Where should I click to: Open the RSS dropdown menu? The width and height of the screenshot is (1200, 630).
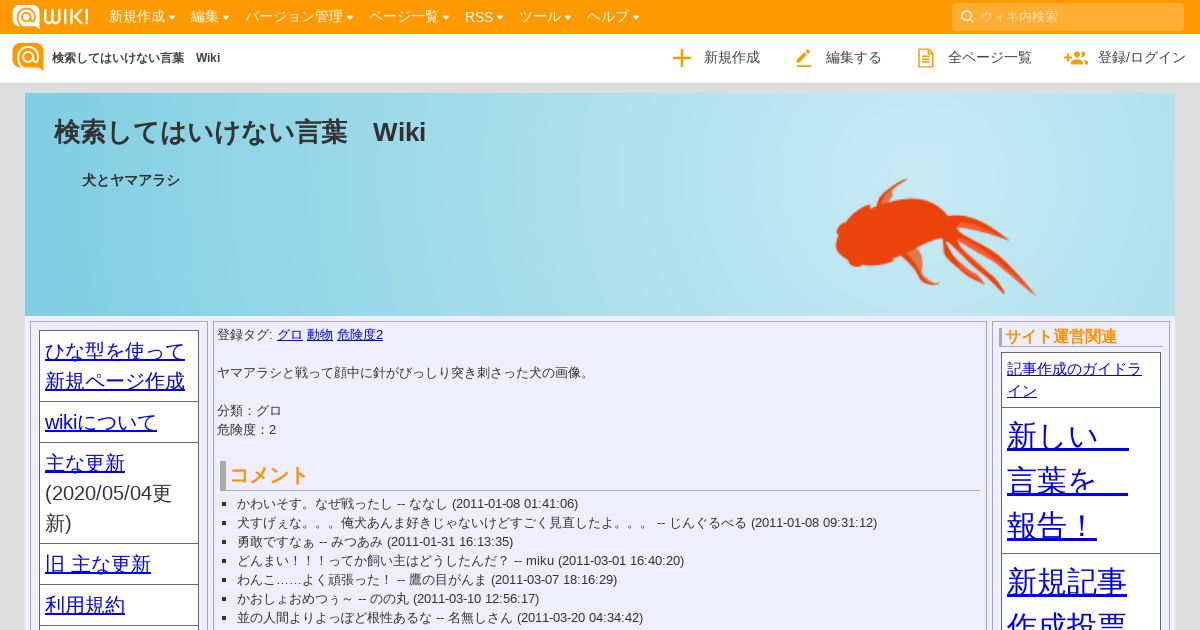[484, 17]
